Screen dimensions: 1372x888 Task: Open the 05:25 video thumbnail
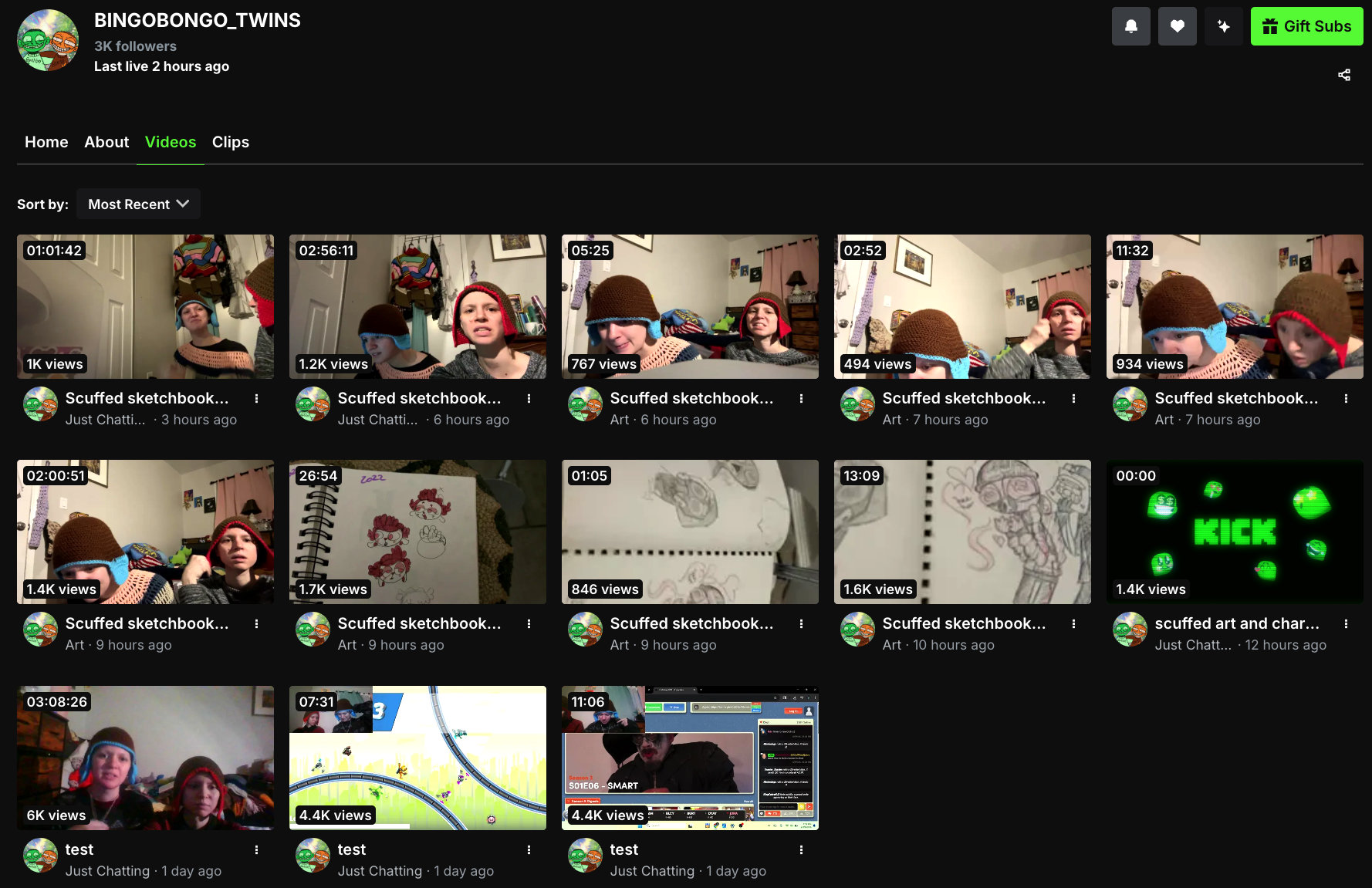point(690,306)
